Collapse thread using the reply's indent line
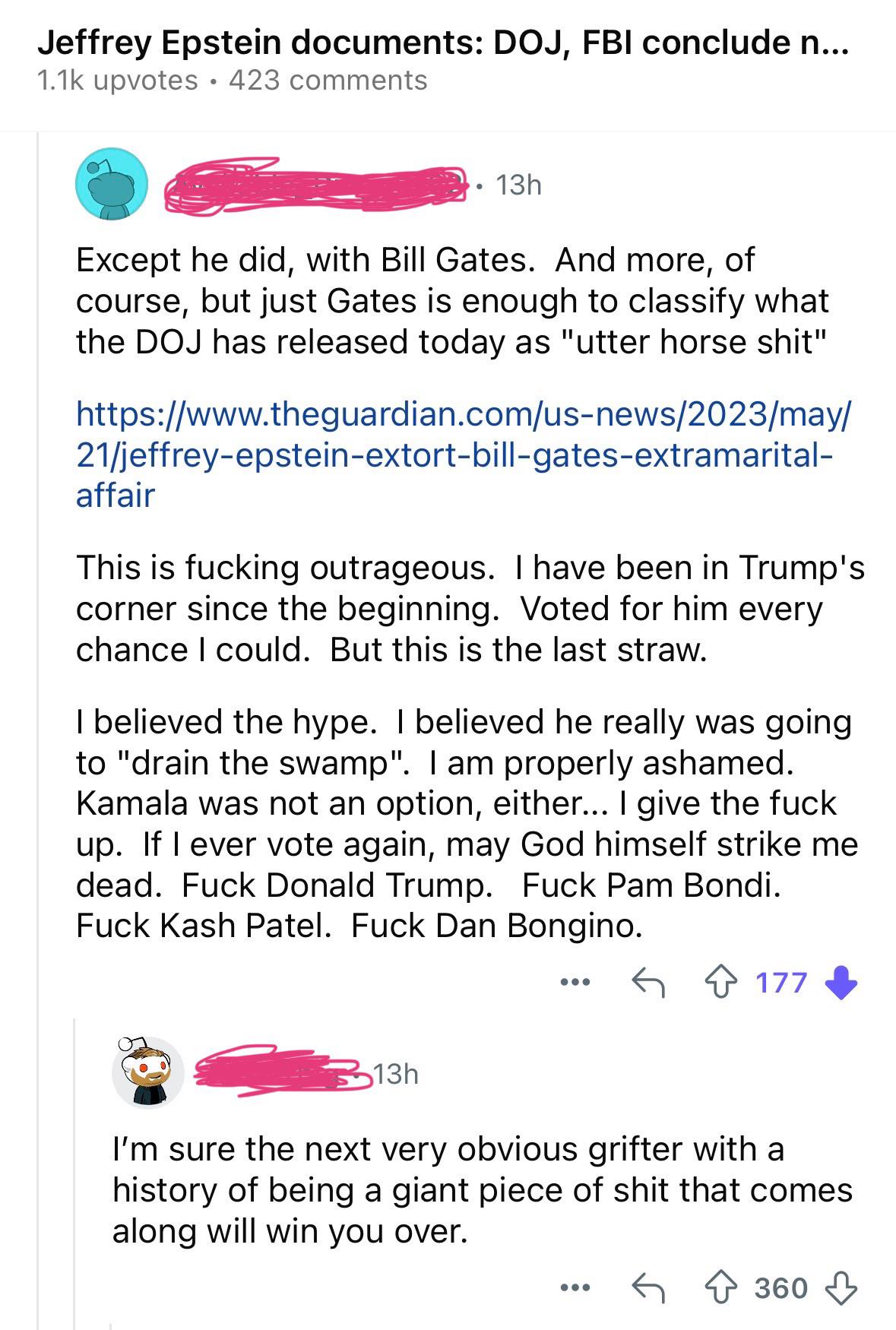 [74, 1170]
